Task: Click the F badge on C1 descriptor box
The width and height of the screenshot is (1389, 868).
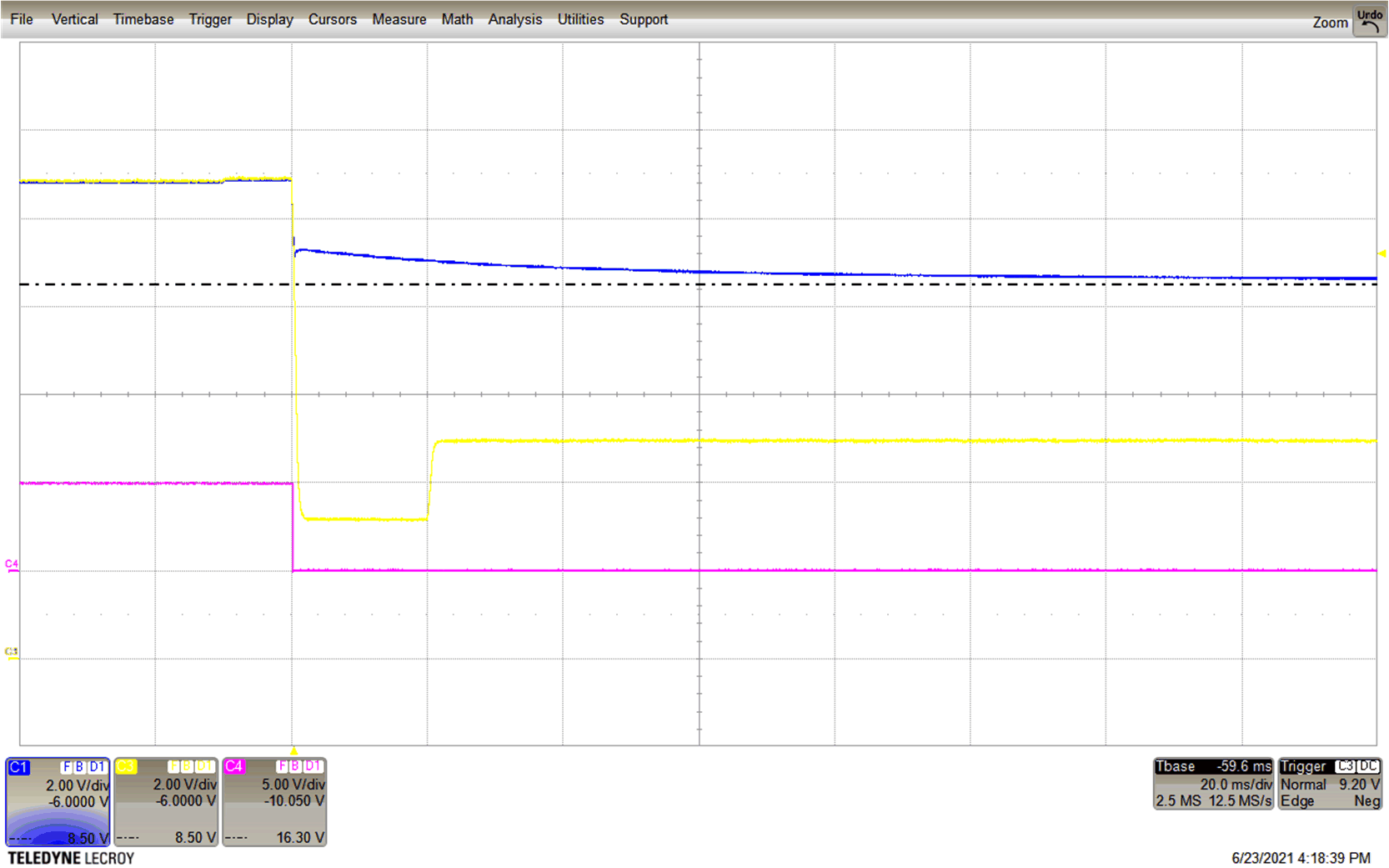Action: click(67, 766)
